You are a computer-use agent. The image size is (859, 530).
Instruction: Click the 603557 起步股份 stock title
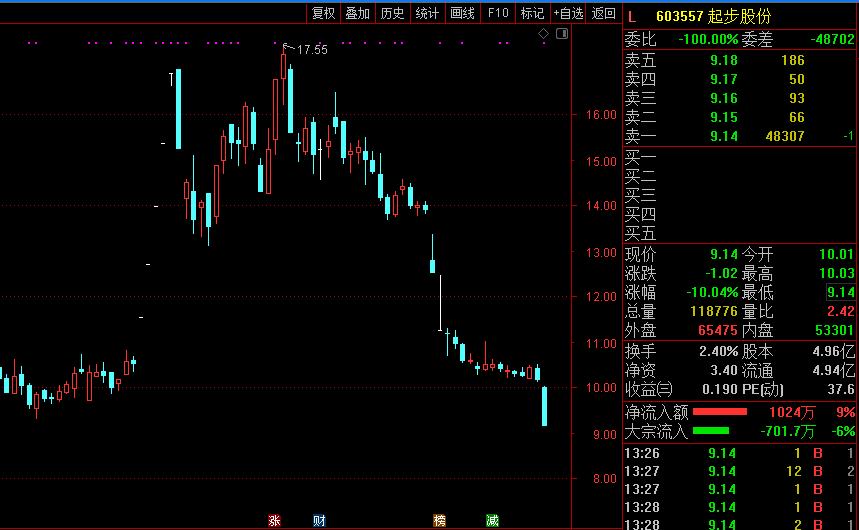[x=706, y=16]
